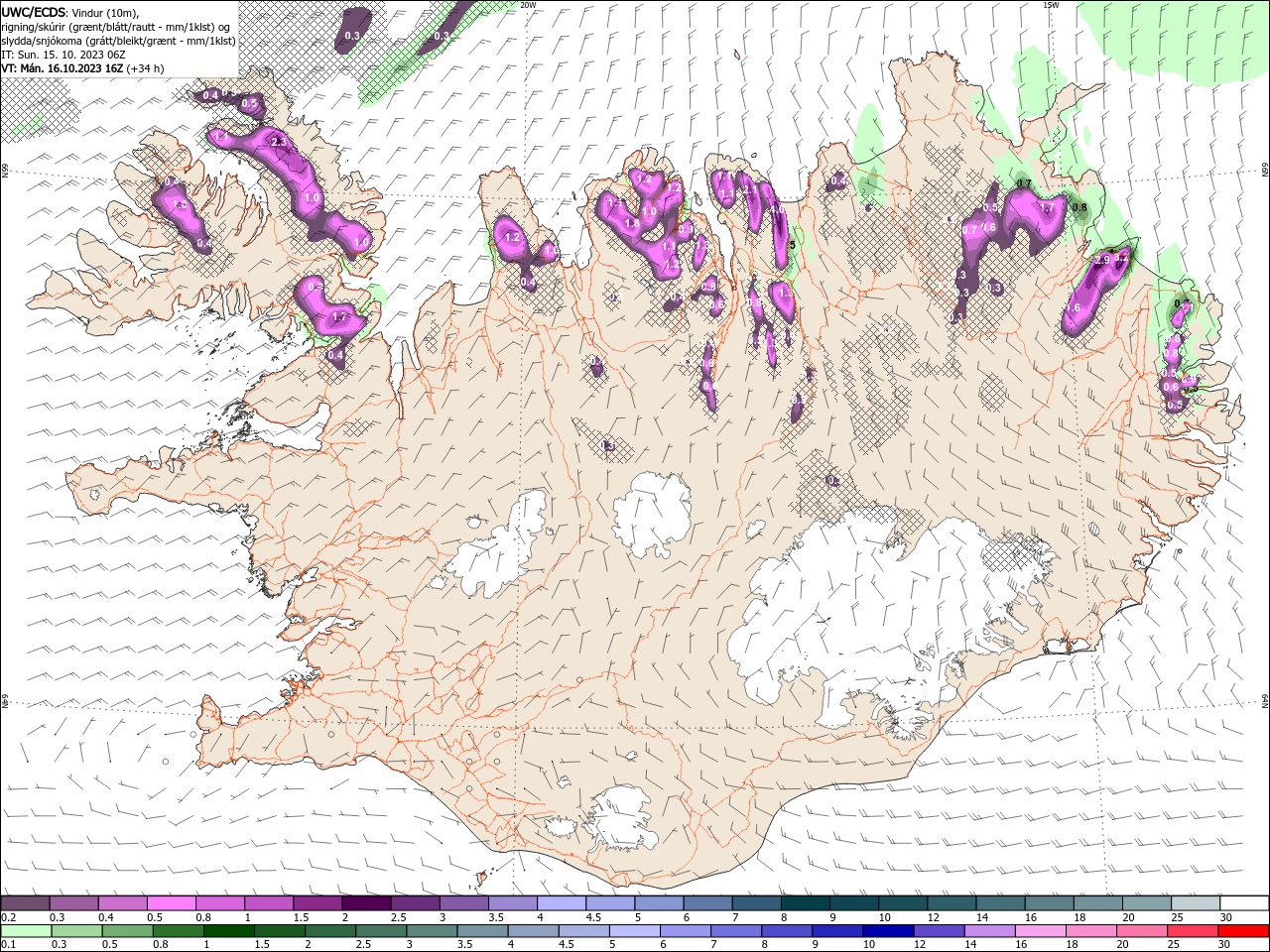Click bright red rain swatch after 30
Screen dimensions: 1270x952
tap(1242, 931)
